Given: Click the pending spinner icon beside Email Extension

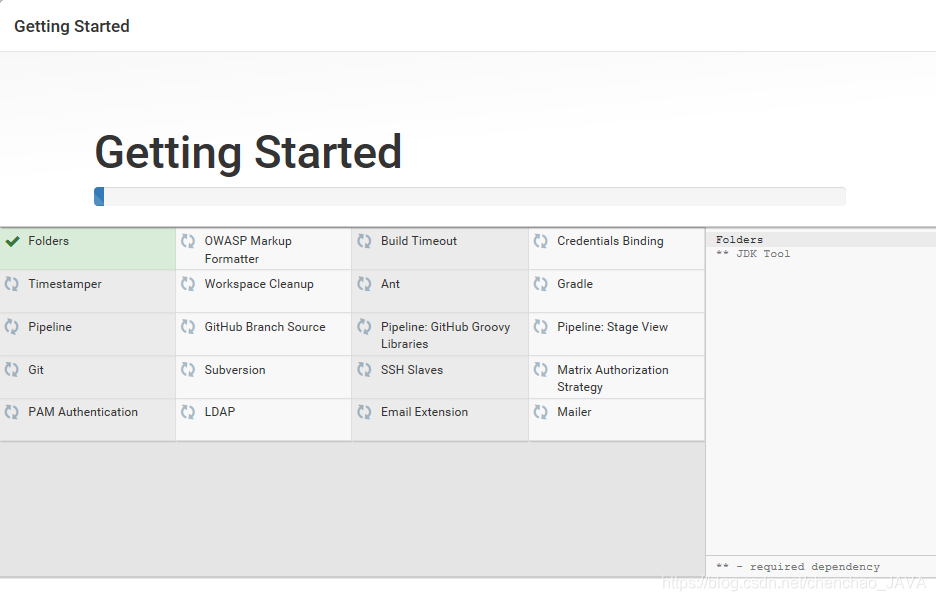Looking at the screenshot, I should [364, 412].
